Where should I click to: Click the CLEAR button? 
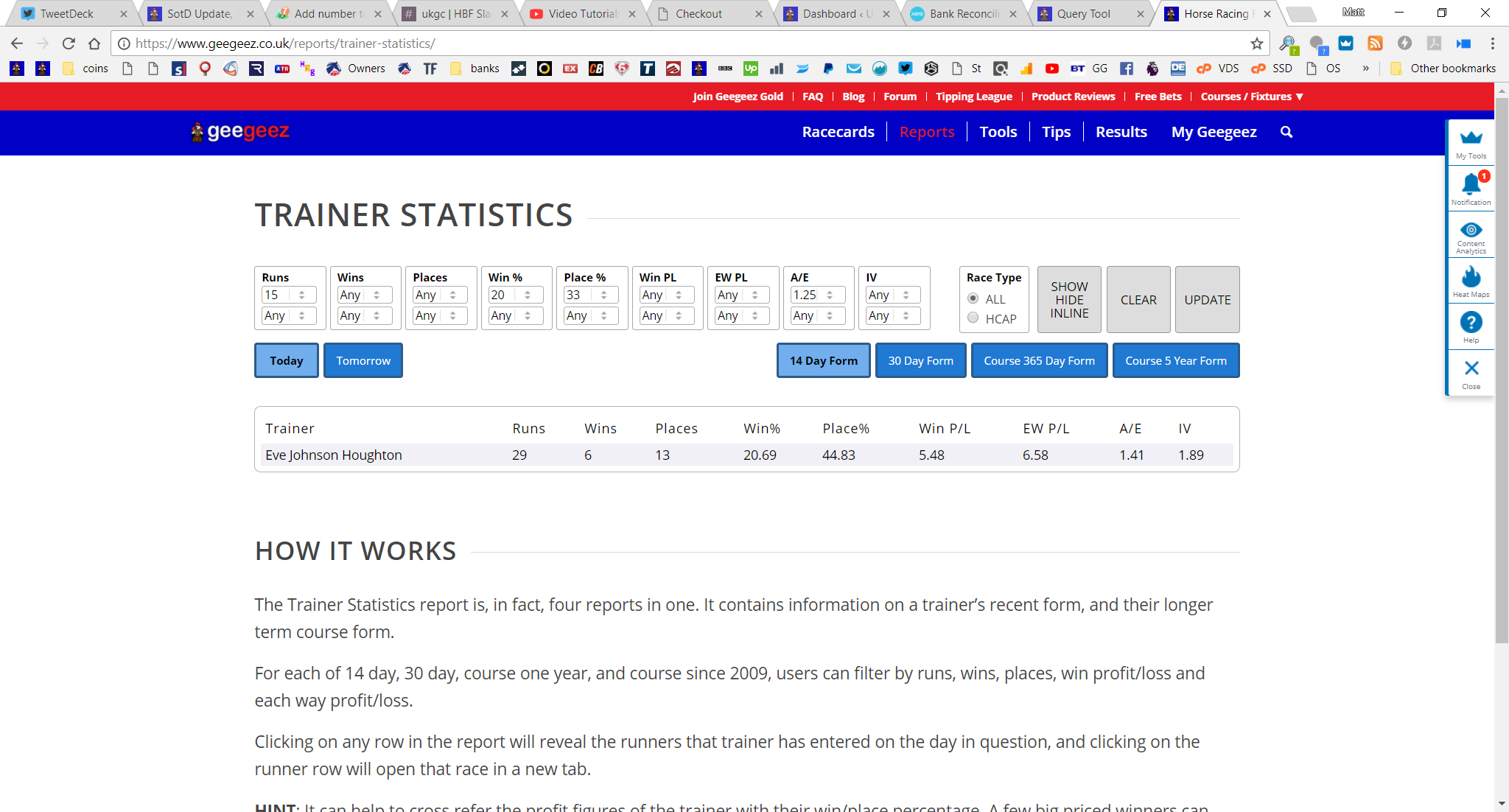point(1138,300)
